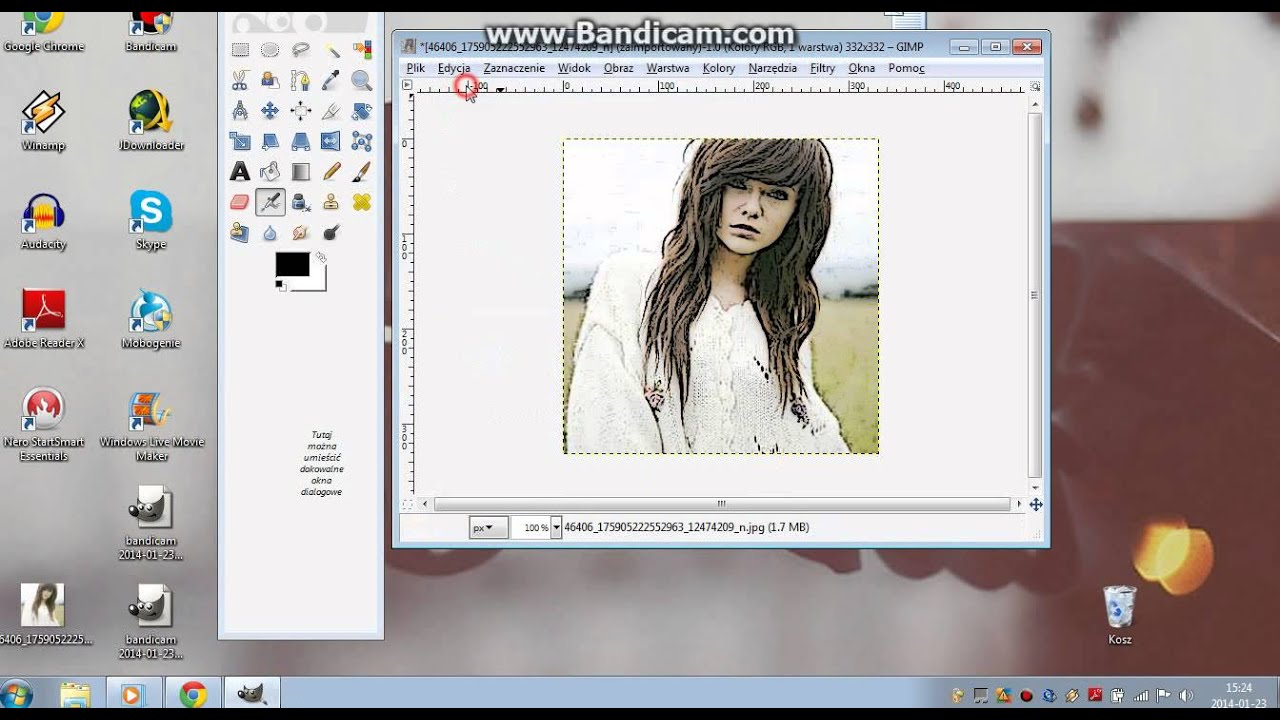Select the Select by Color tool
Screen dimensions: 1280x720
point(362,50)
